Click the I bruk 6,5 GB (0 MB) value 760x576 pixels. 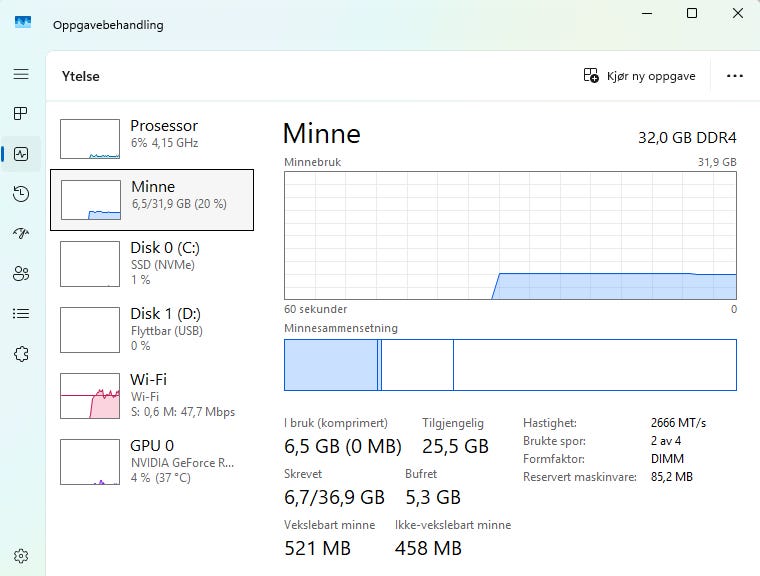[343, 446]
